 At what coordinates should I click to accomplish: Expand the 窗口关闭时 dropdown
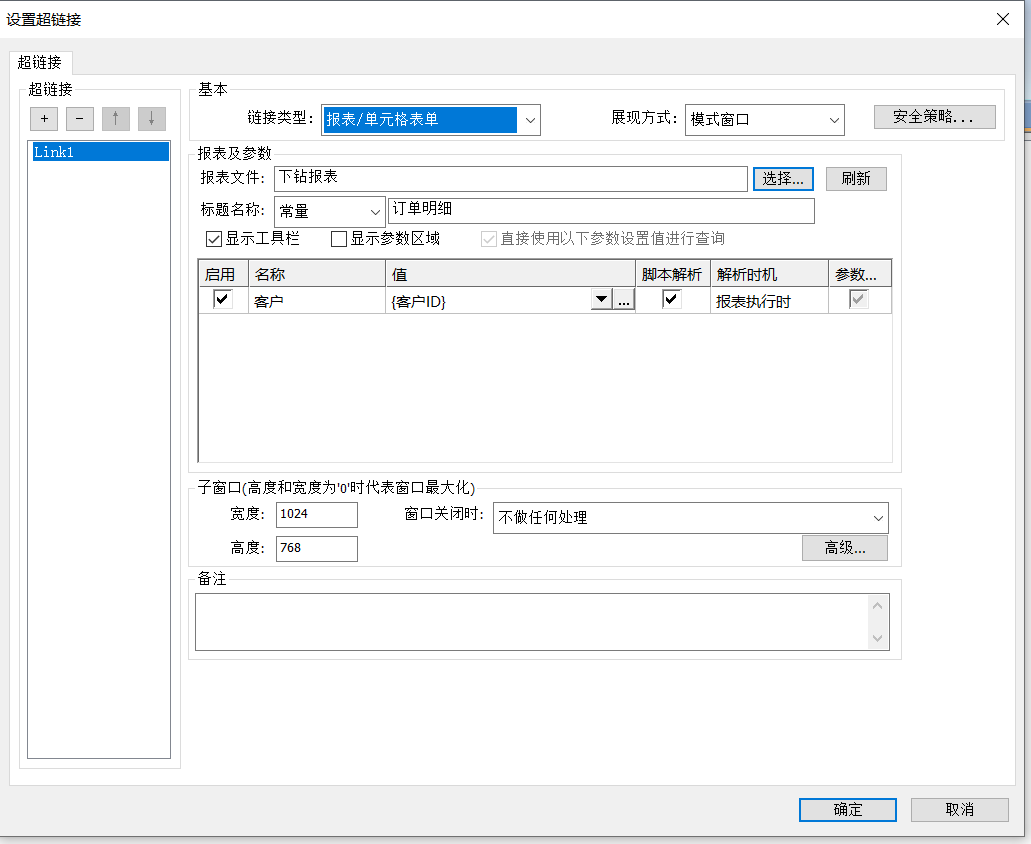878,518
